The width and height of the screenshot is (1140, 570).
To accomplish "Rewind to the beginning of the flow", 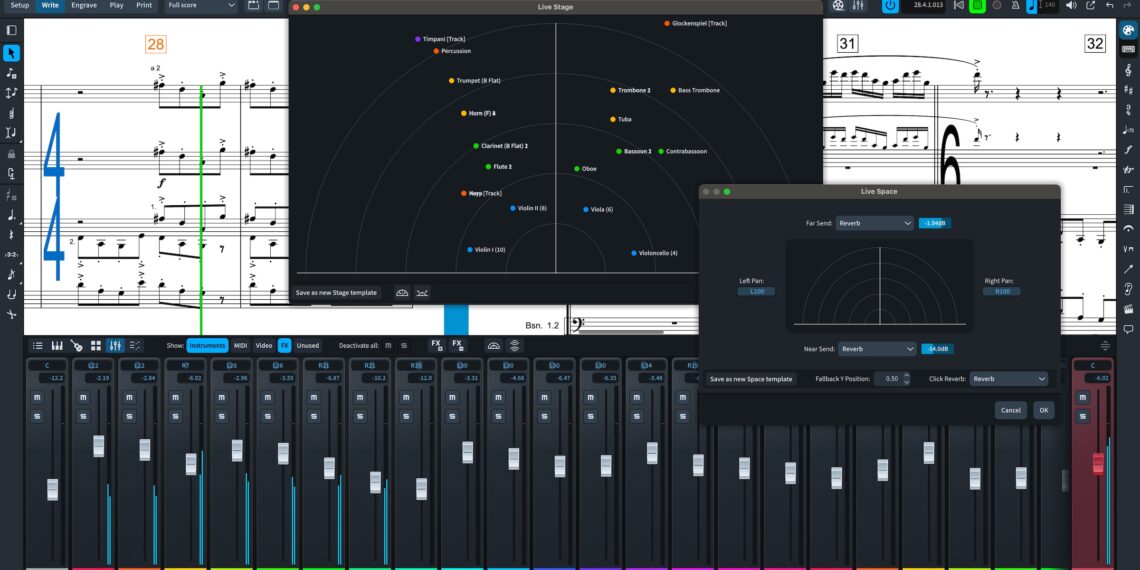I will click(x=958, y=6).
